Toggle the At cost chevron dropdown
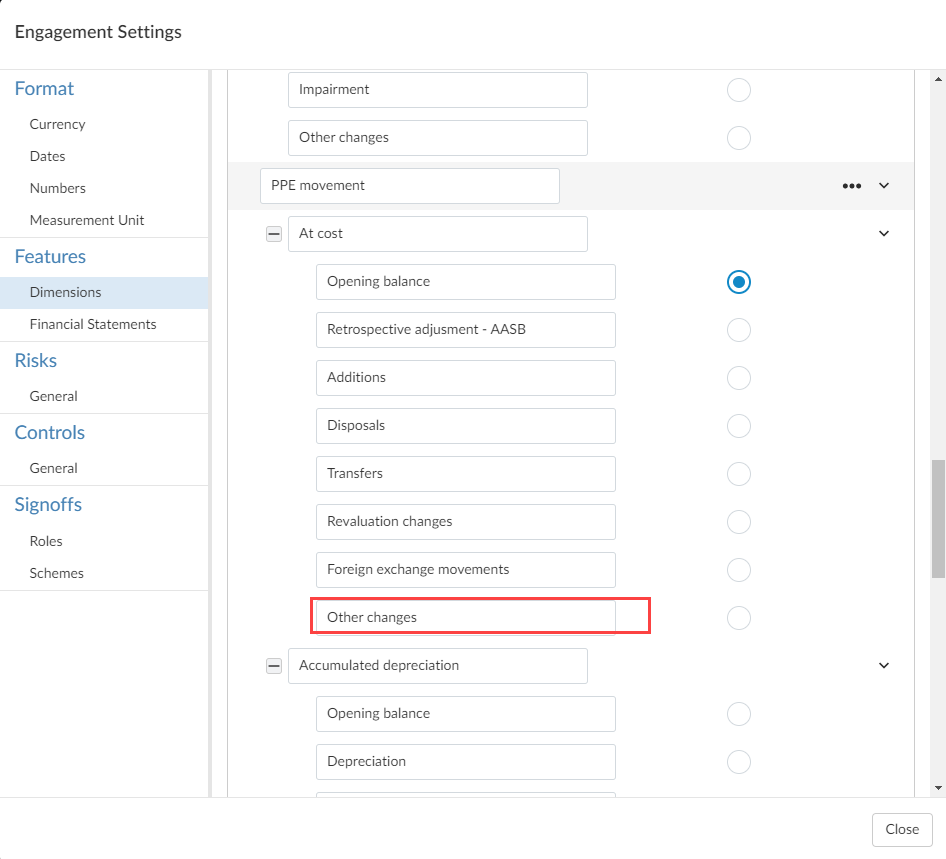The width and height of the screenshot is (946, 859). (x=884, y=234)
